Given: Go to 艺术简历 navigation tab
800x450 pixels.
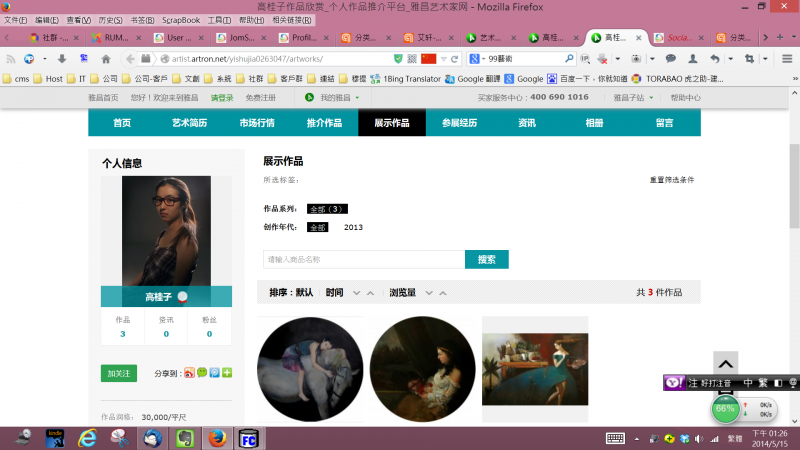Looking at the screenshot, I should coord(189,123).
